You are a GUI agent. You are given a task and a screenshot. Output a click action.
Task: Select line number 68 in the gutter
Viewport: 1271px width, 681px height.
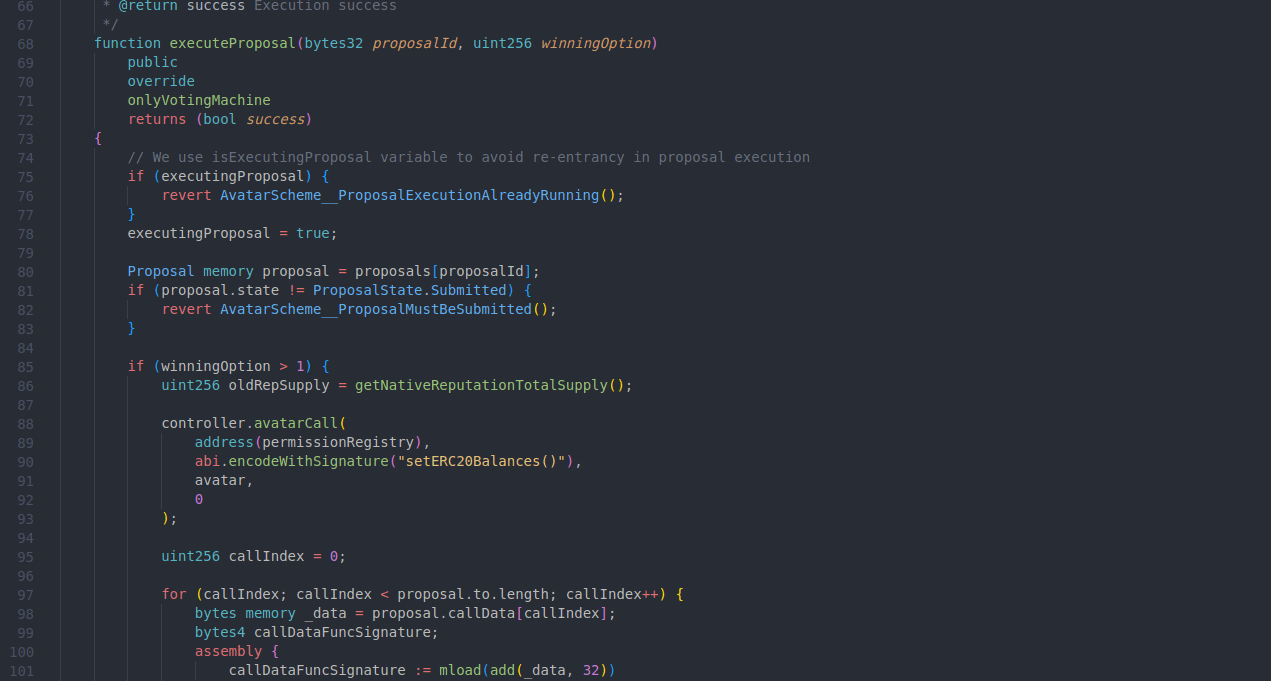click(25, 43)
